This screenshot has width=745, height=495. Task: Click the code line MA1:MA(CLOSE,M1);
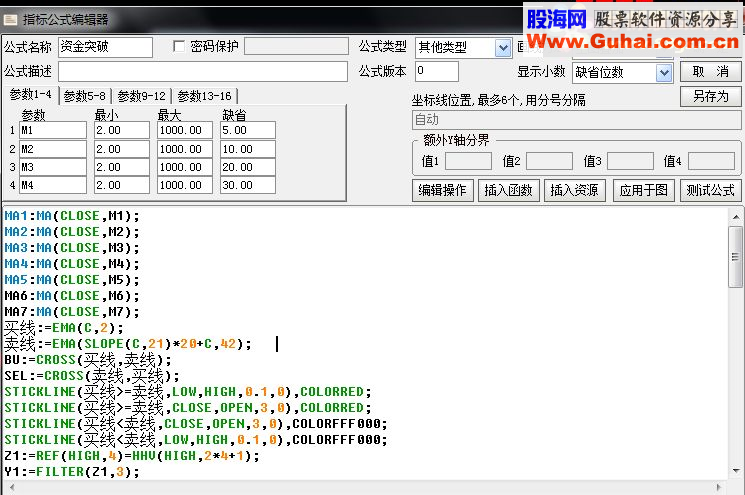point(72,216)
